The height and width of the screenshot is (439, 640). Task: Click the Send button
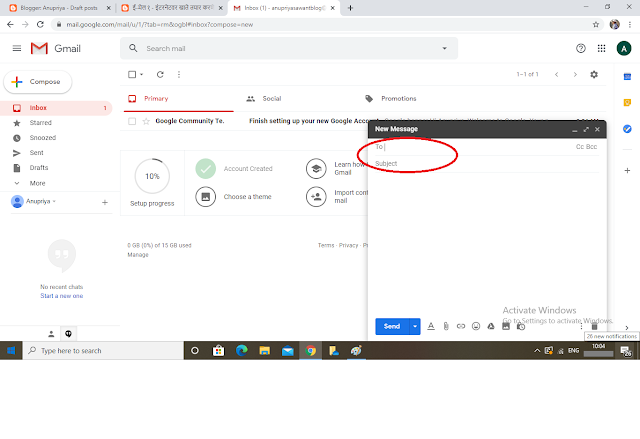click(392, 327)
